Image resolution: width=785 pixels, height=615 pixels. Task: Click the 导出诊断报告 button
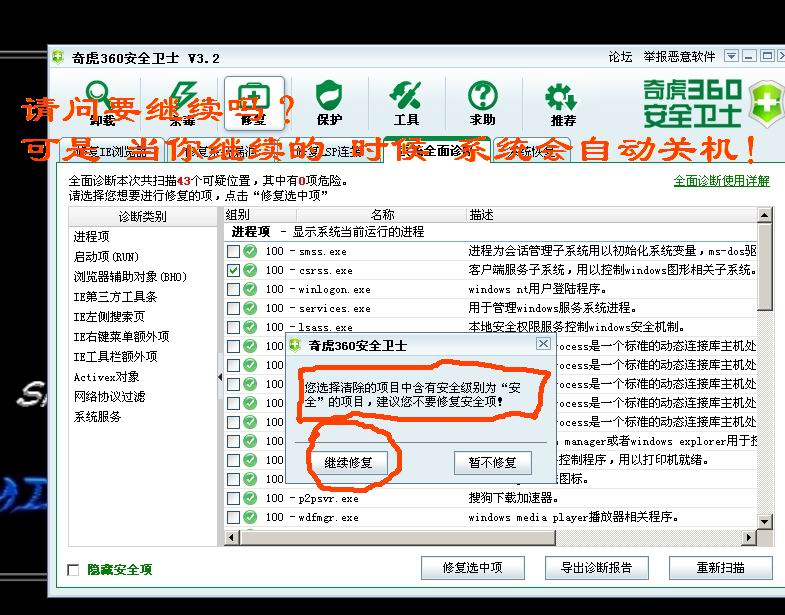[x=597, y=567]
